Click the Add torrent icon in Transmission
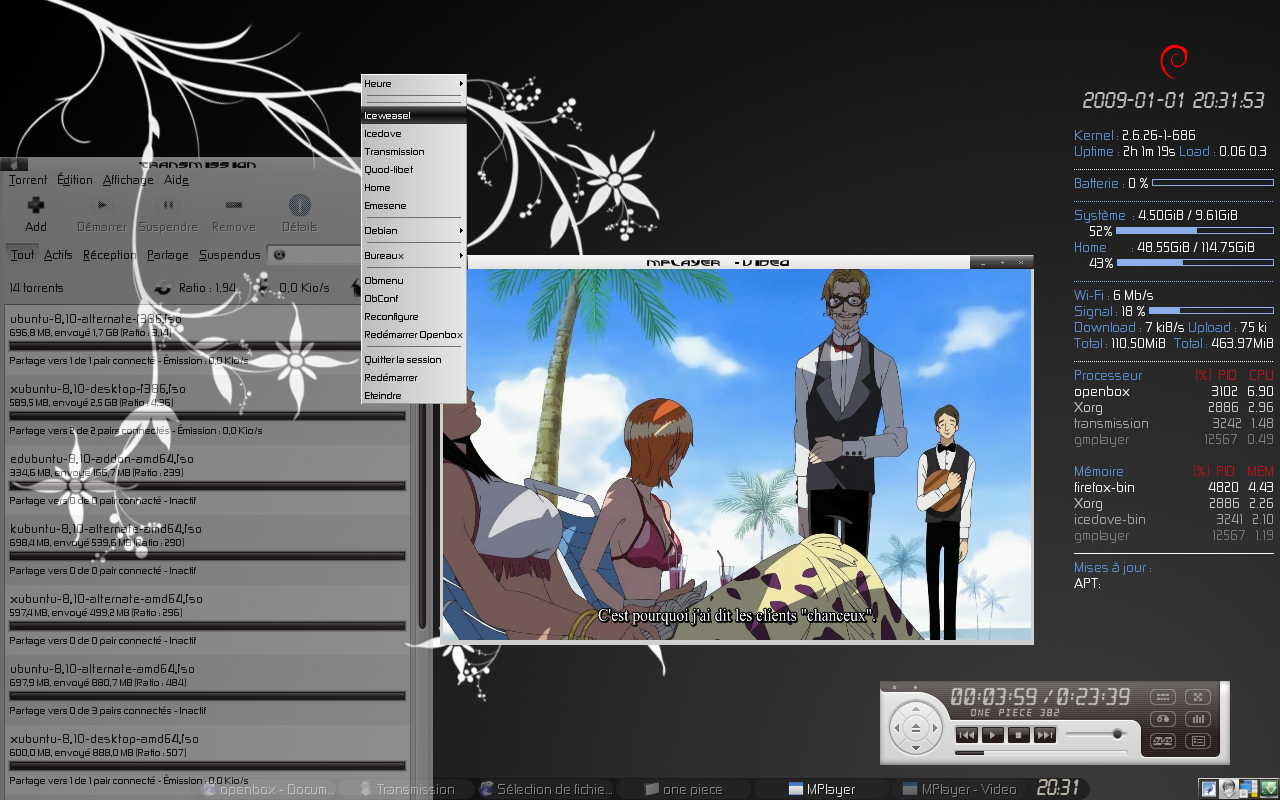This screenshot has height=800, width=1280. (36, 205)
